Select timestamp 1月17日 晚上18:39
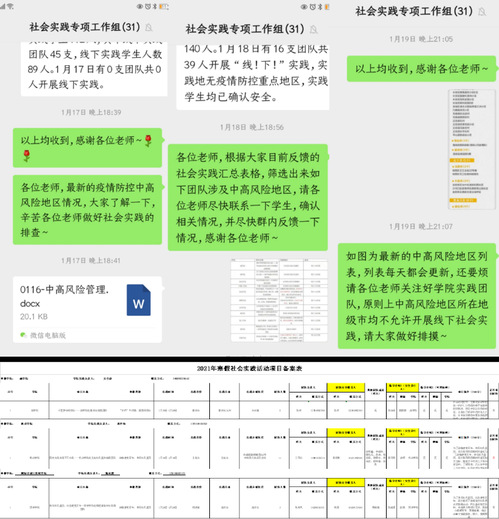Image resolution: width=499 pixels, height=519 pixels. [x=91, y=112]
